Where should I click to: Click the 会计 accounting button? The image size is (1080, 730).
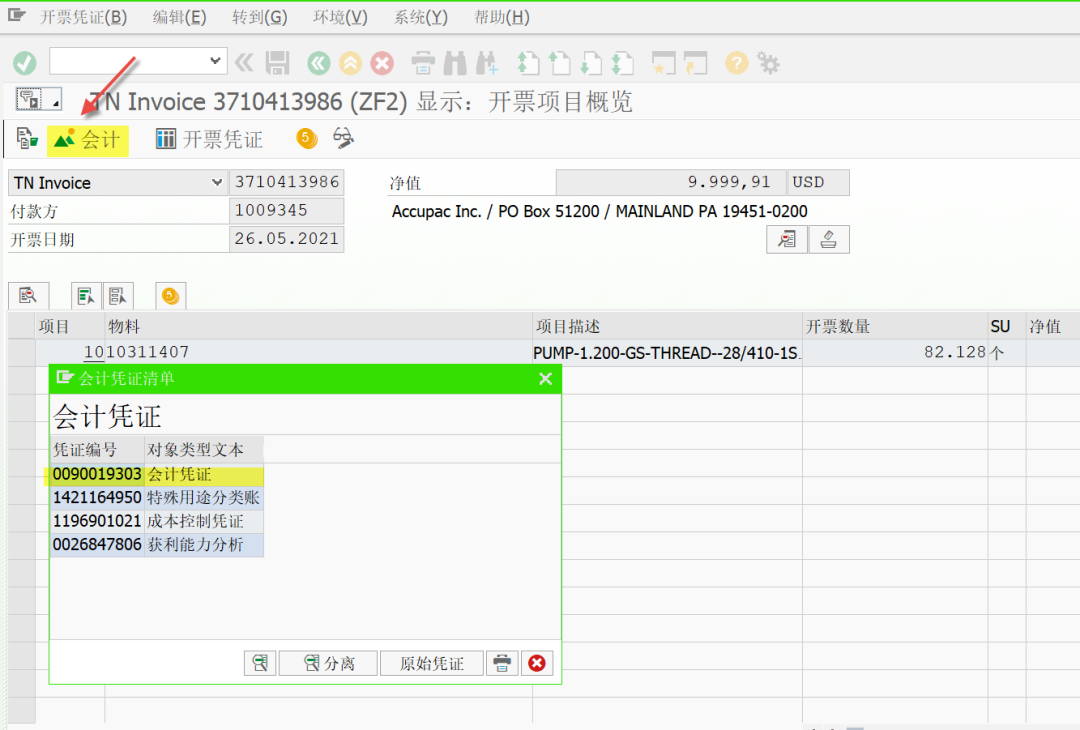pos(87,140)
